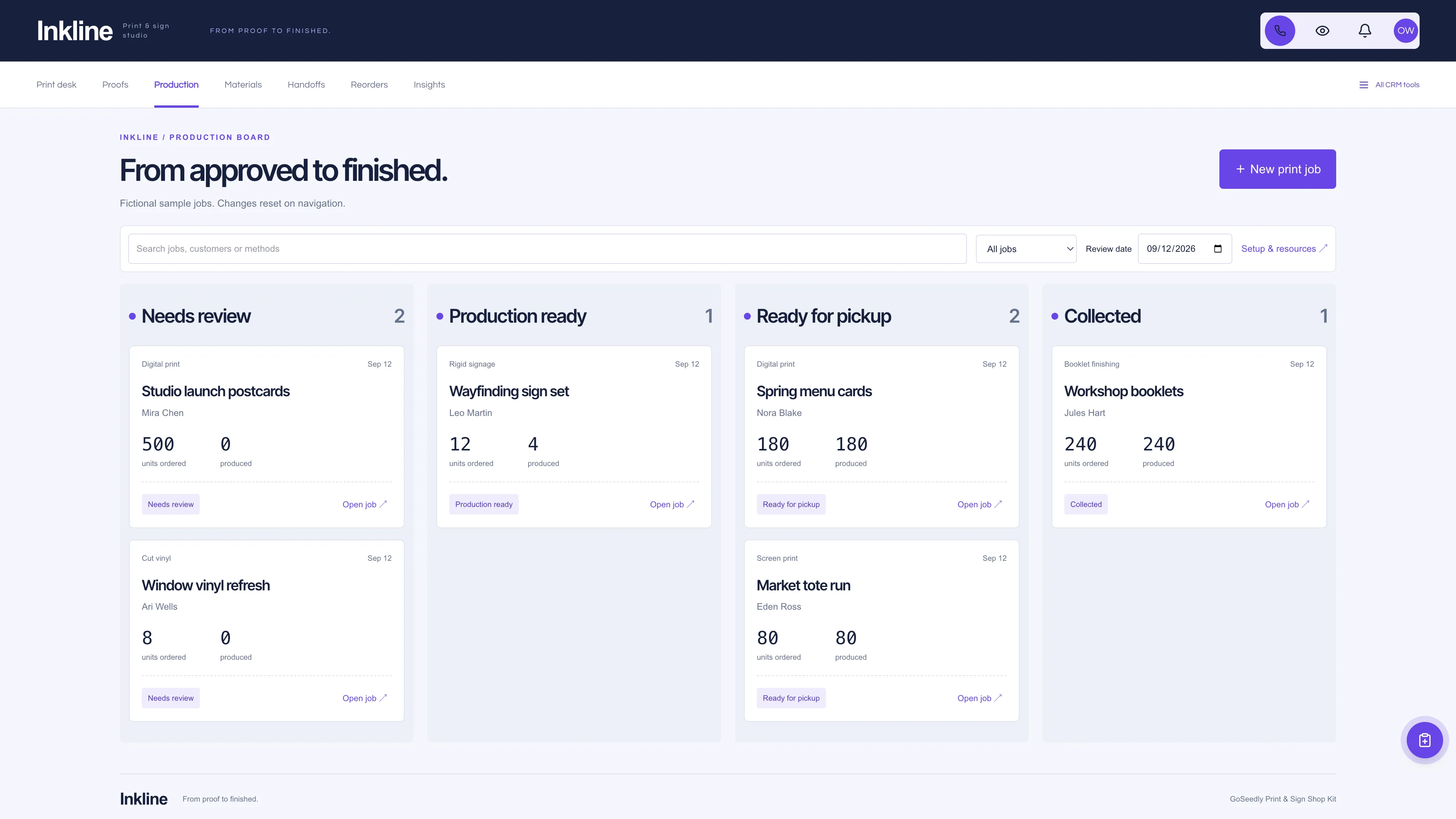The height and width of the screenshot is (819, 1456).
Task: Click Ready for pickup badge on Spring menu cards
Action: (x=791, y=504)
